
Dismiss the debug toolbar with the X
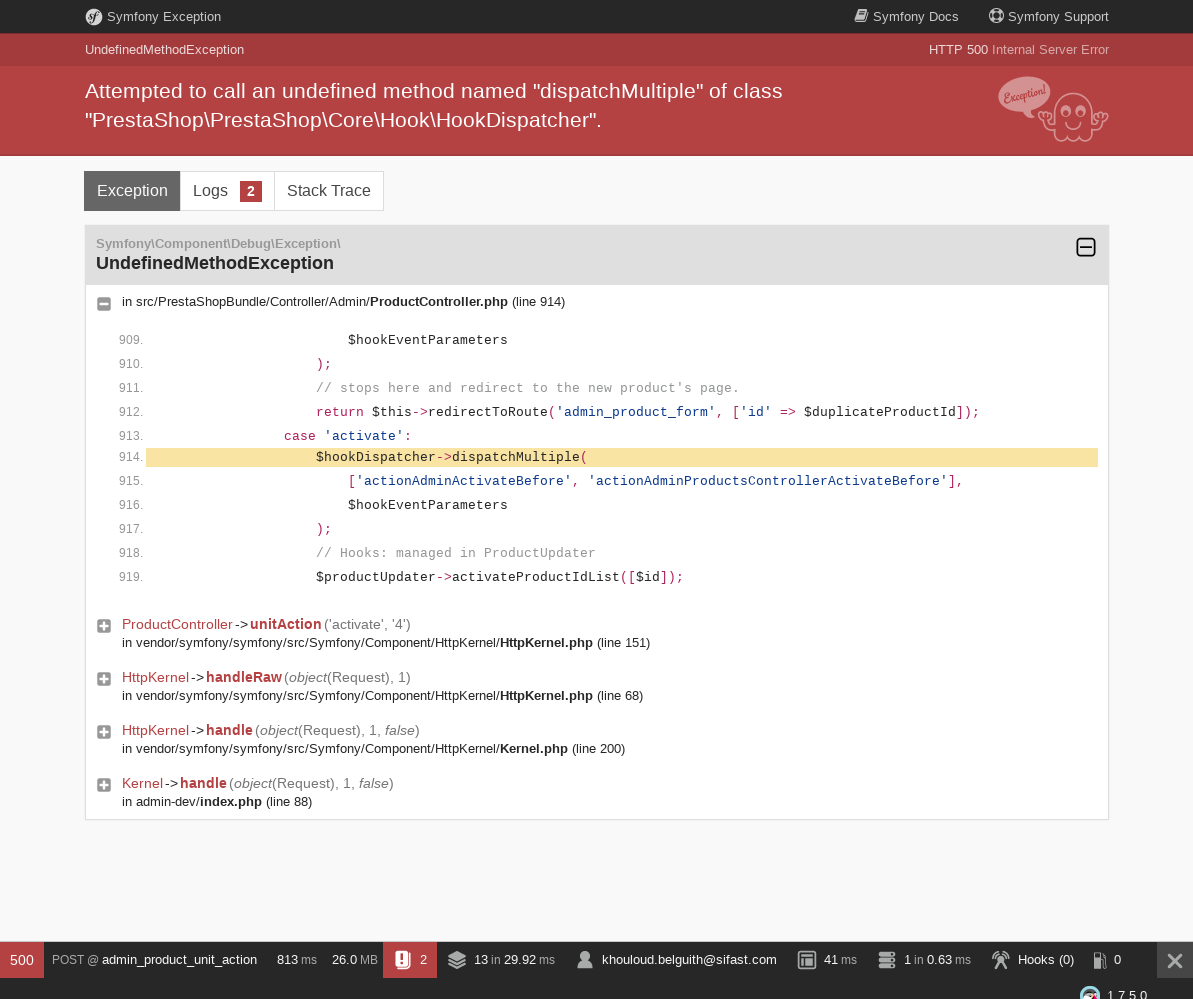point(1174,959)
